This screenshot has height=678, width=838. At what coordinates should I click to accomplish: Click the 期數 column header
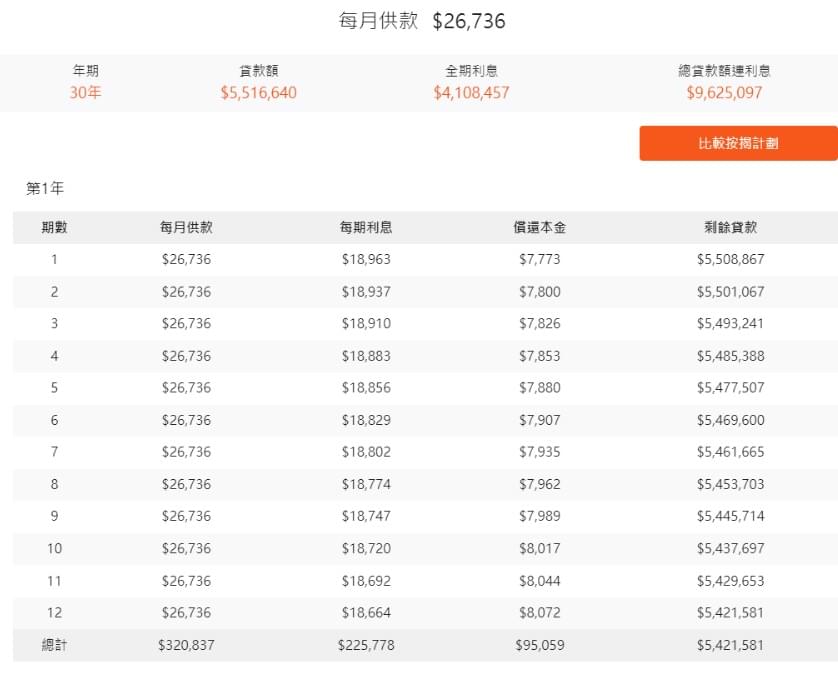coord(54,227)
